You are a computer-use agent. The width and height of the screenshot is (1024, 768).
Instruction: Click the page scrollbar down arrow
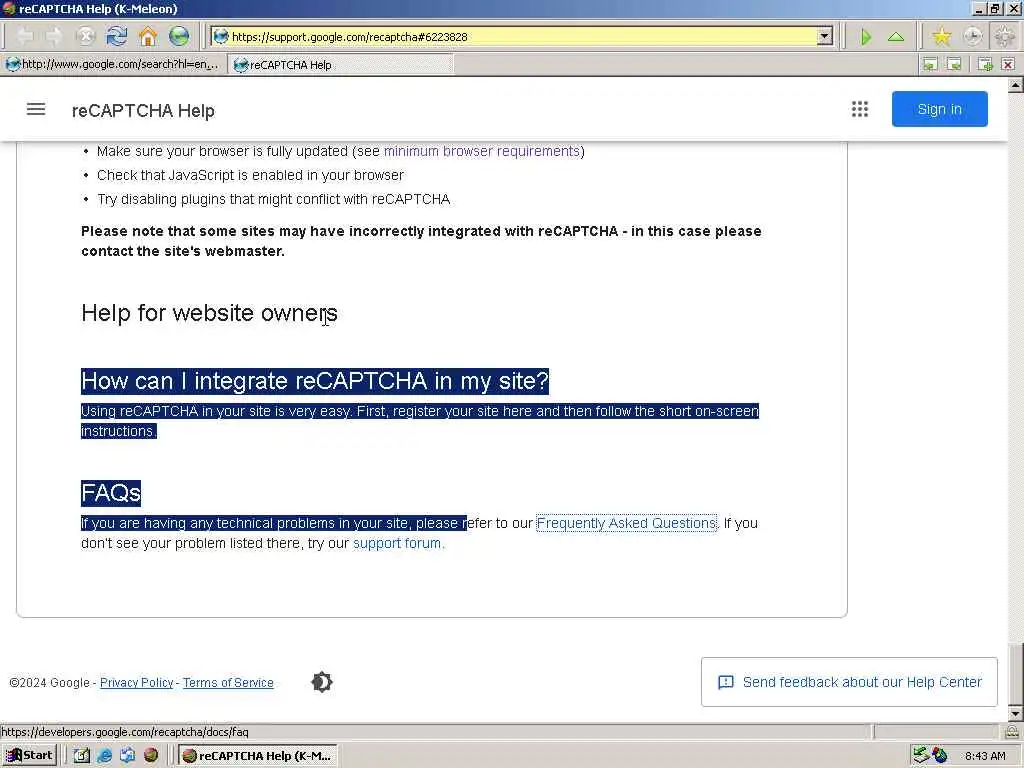click(1016, 713)
